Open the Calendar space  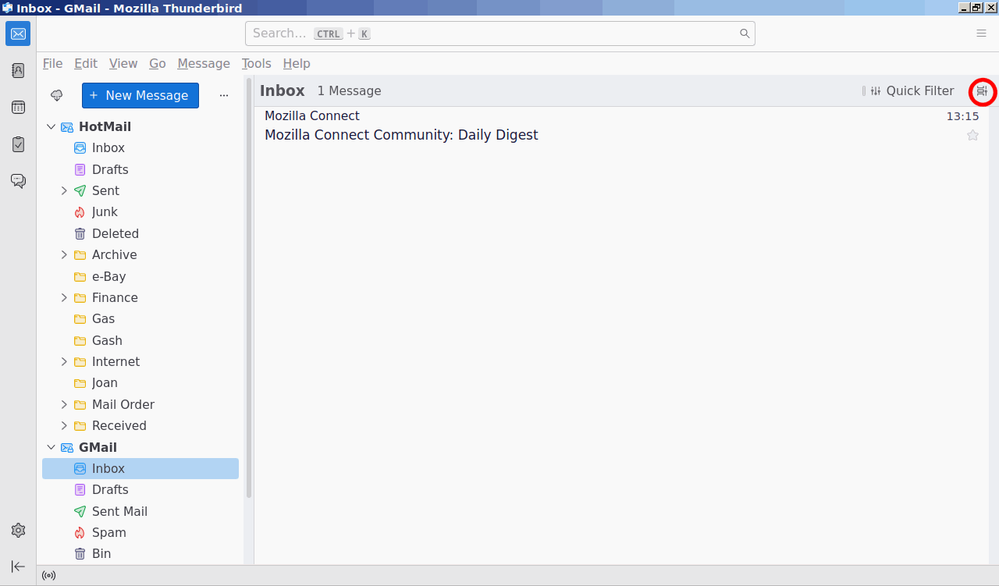pos(18,107)
